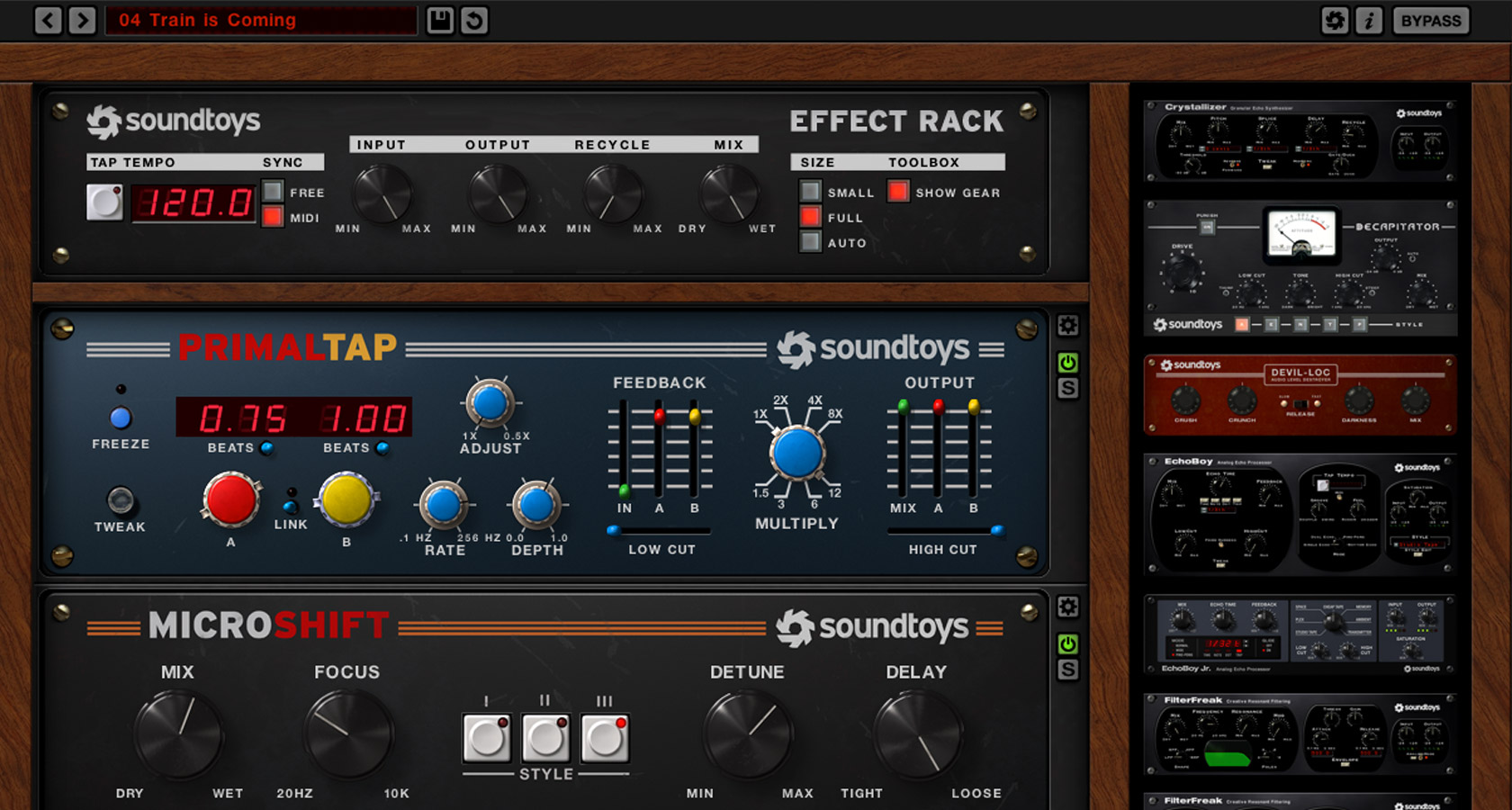Click PrimalTap delay A value 0.75
Viewport: 1512px width, 810px height.
click(x=241, y=418)
